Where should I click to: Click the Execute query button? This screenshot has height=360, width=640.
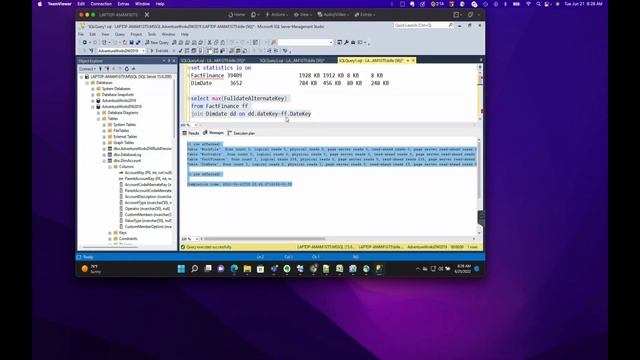[x=159, y=51]
